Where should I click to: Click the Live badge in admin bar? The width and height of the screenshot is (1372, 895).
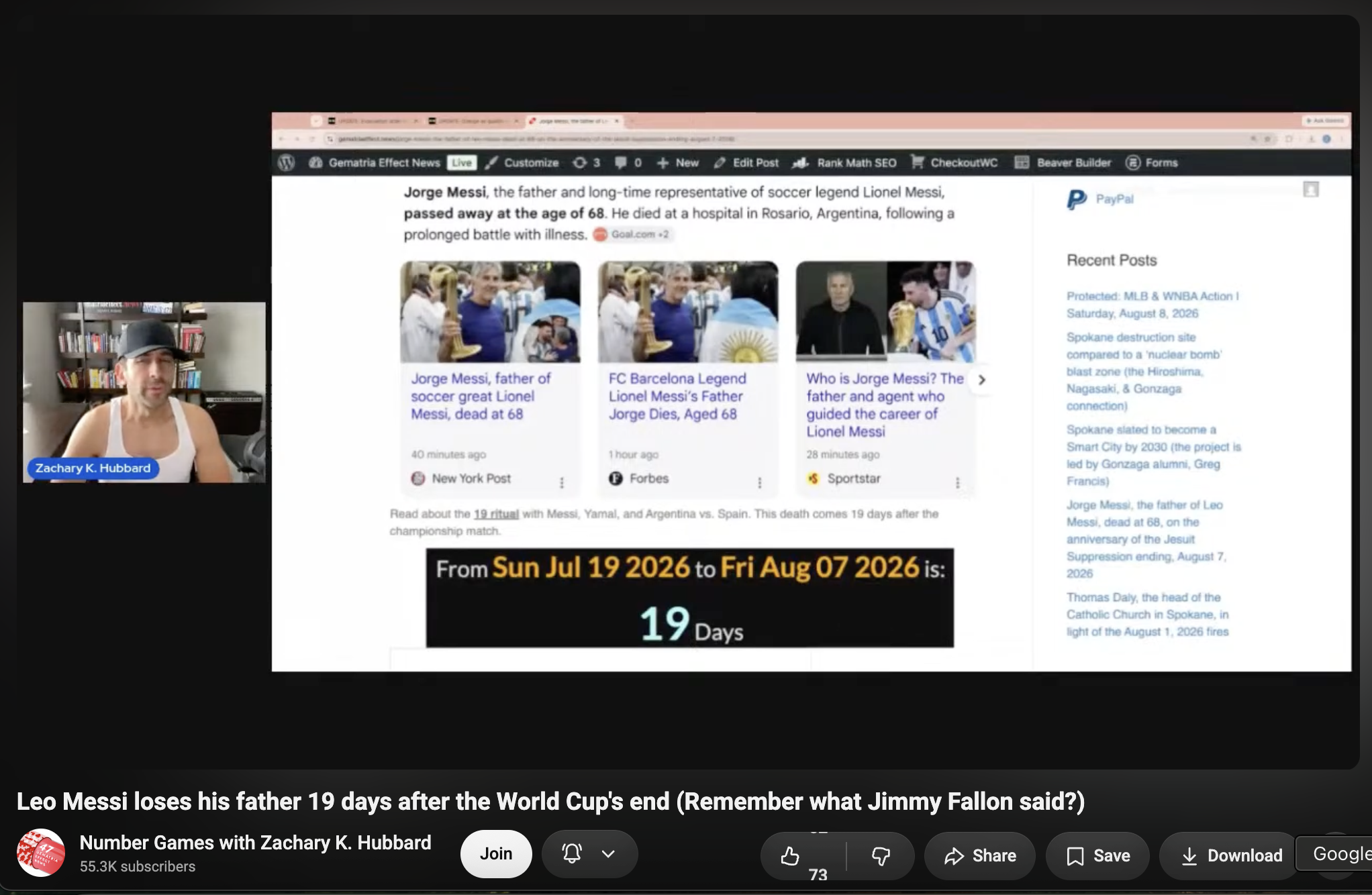(x=462, y=162)
